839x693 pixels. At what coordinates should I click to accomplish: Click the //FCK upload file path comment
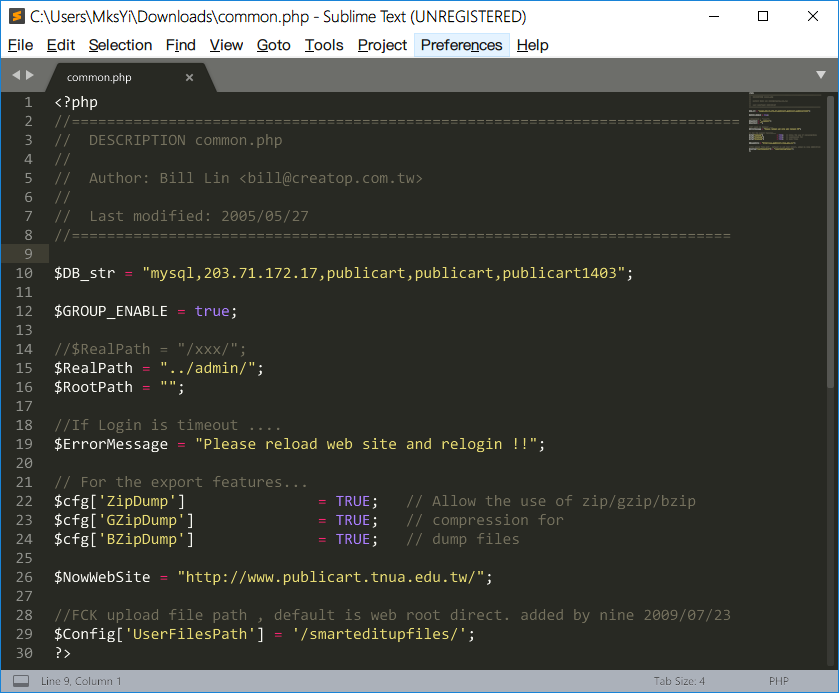(392, 615)
